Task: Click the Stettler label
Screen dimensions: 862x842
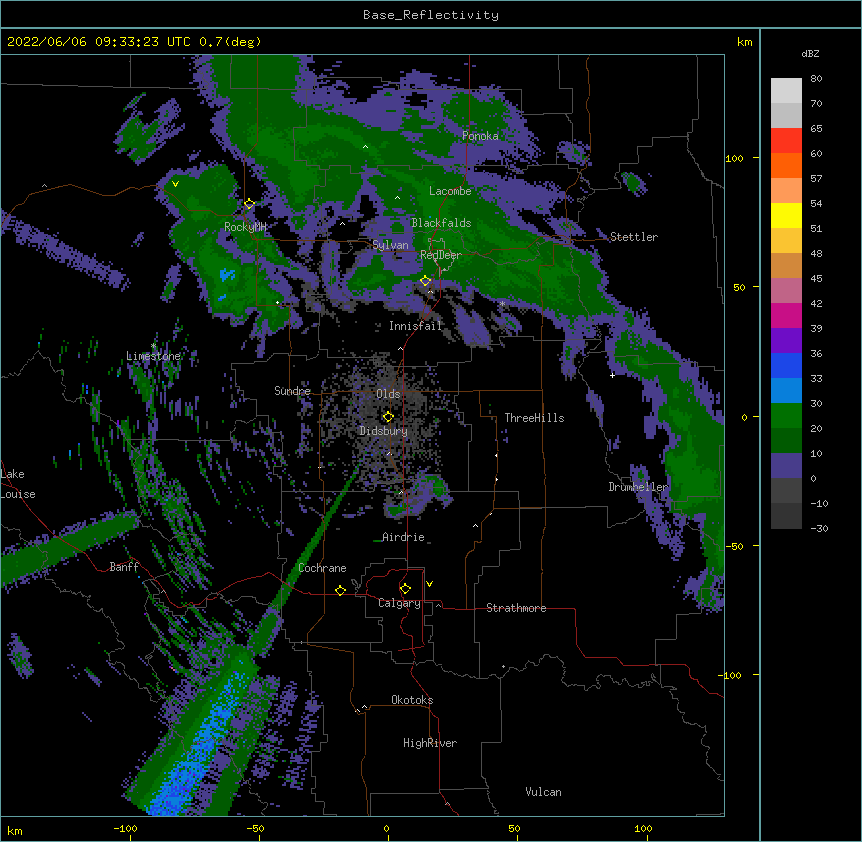Action: (x=634, y=237)
